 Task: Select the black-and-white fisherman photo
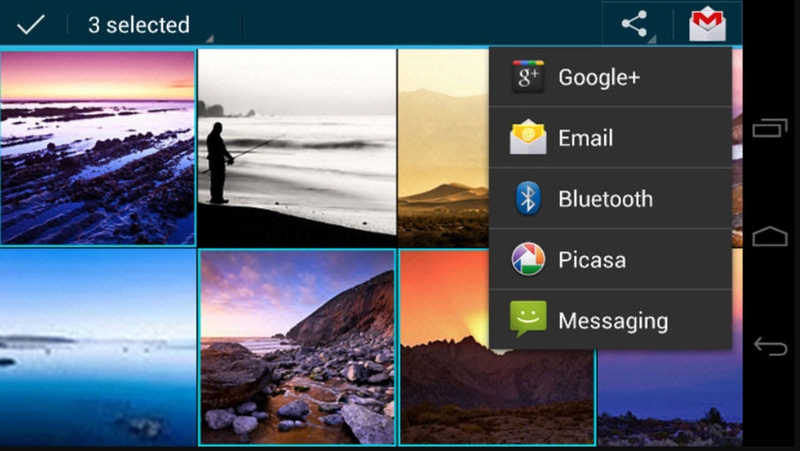297,148
